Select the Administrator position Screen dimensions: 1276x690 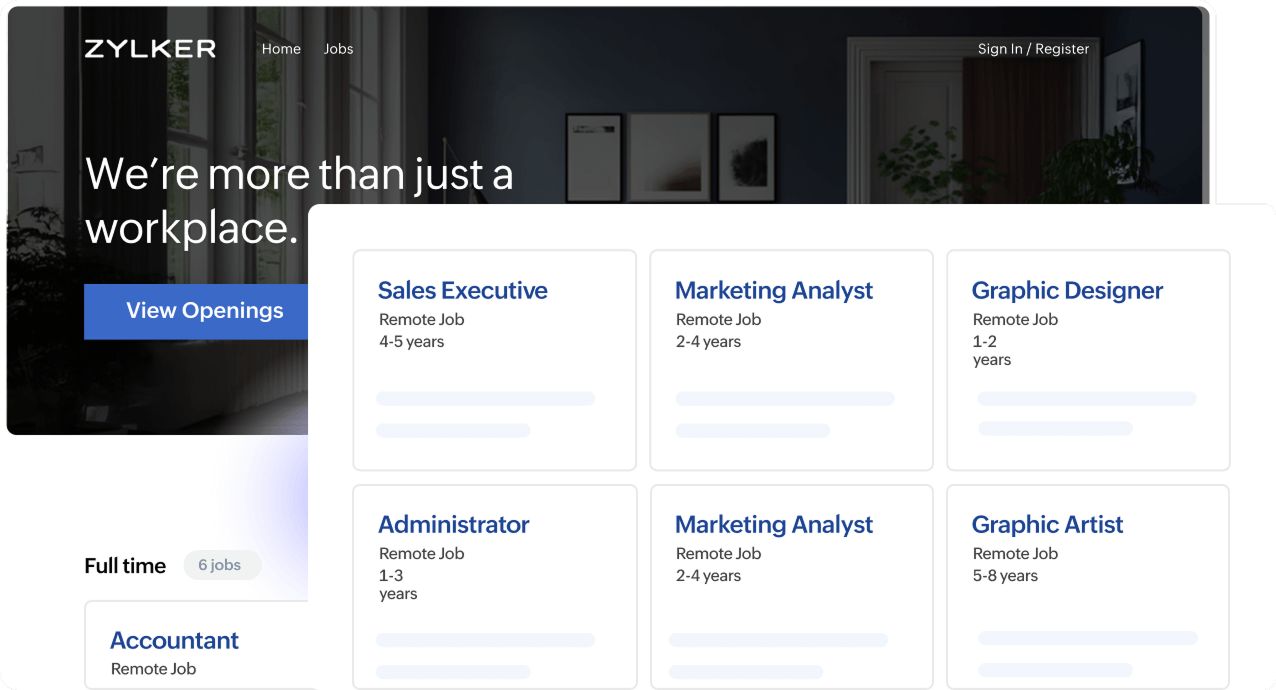[453, 524]
